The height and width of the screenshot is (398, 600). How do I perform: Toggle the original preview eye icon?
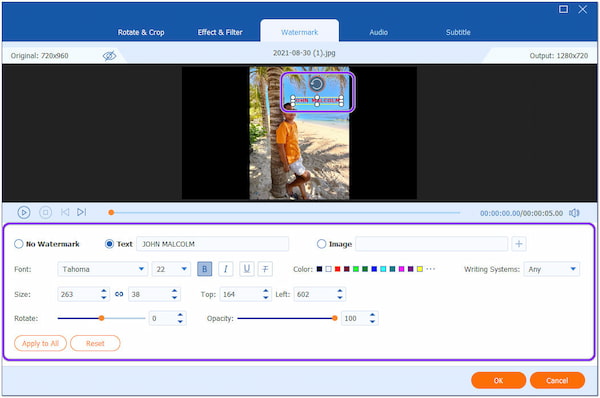[109, 56]
